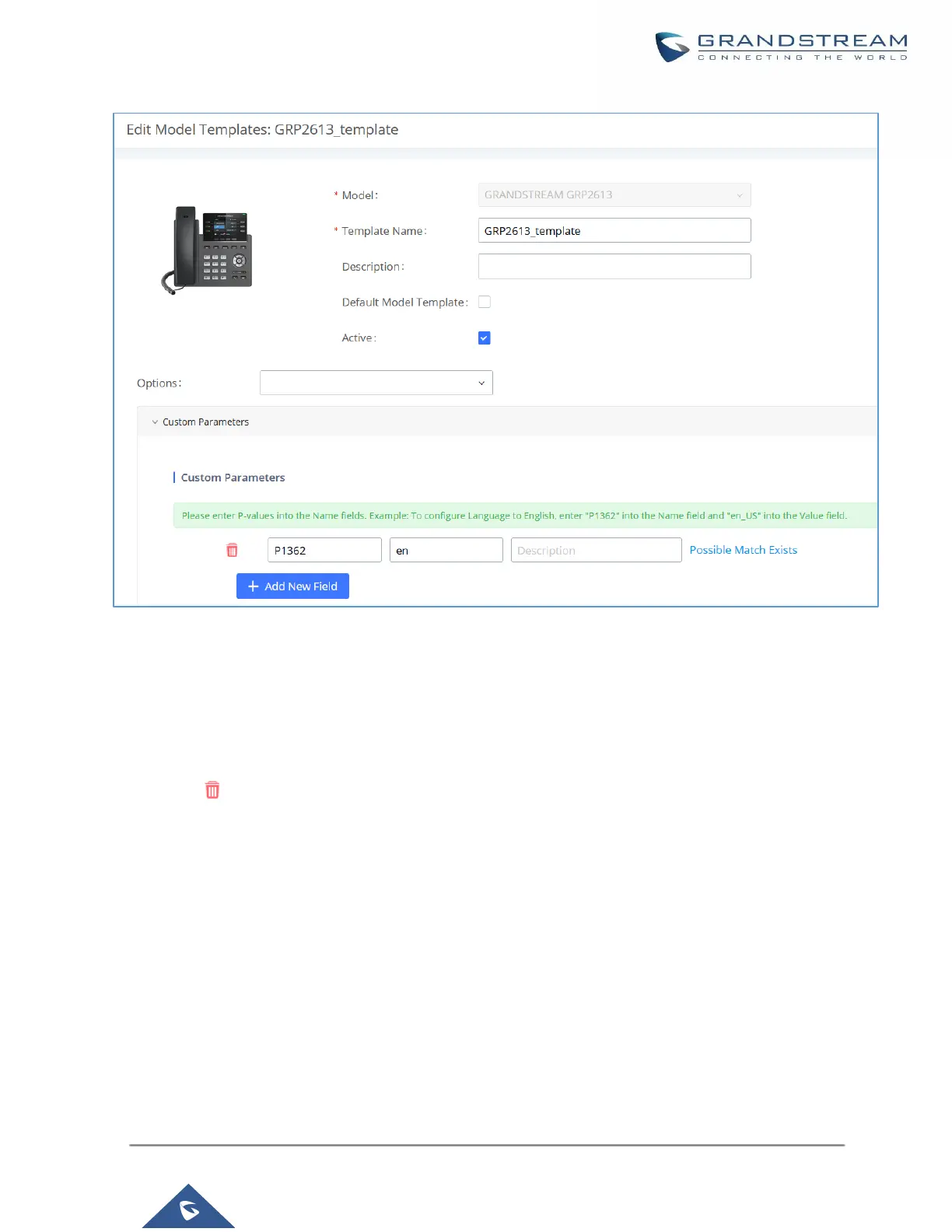Click the Grandstream logo in the header

tap(782, 47)
